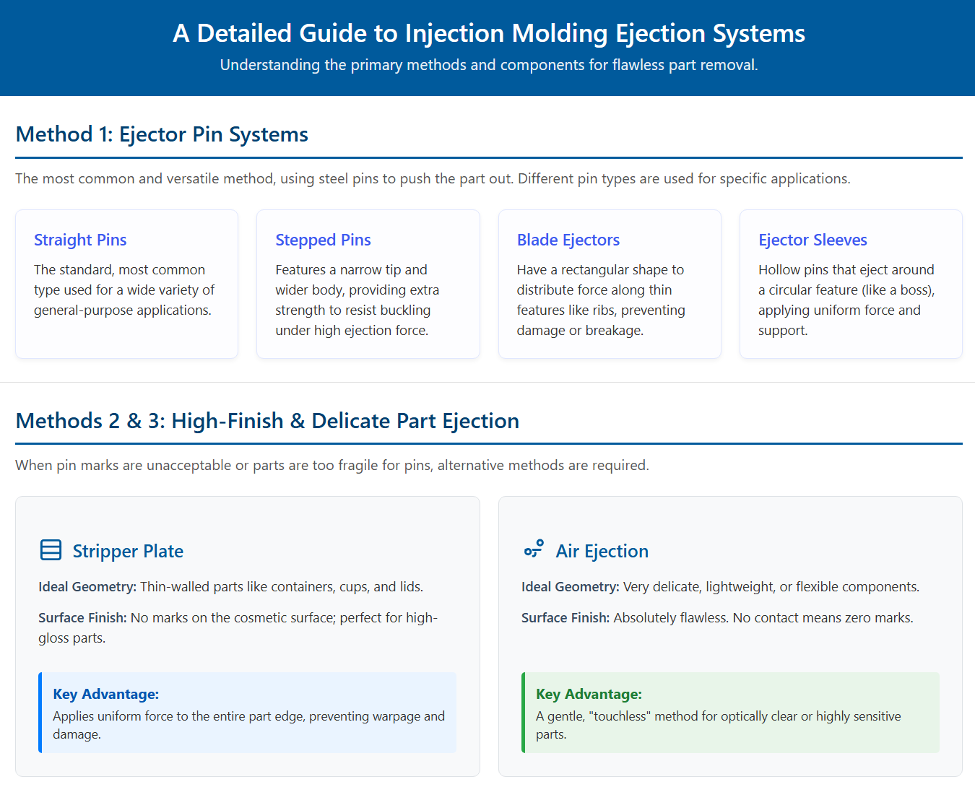Click Air Ejection's Surface Finish line
The image size is (977, 787).
(717, 618)
